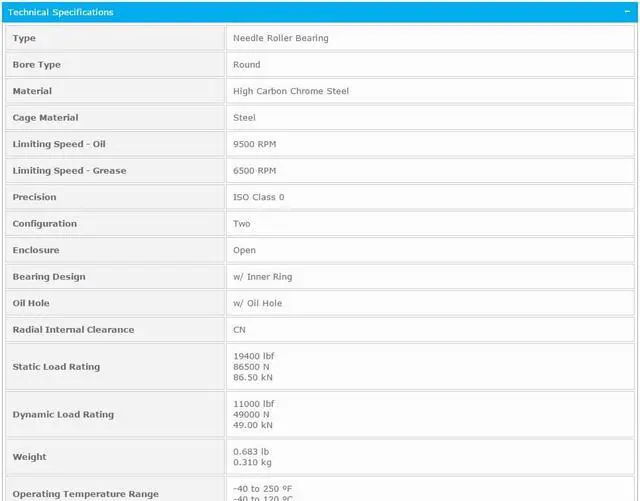Select the CN clearance value
640x501 pixels.
pyautogui.click(x=239, y=330)
